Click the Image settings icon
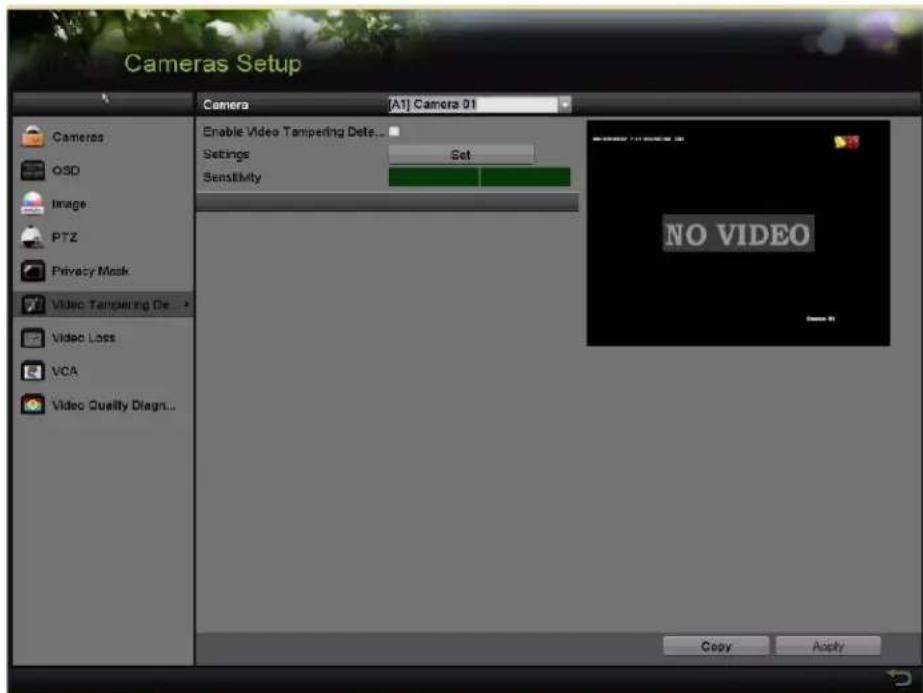The width and height of the screenshot is (923, 693). pos(32,203)
